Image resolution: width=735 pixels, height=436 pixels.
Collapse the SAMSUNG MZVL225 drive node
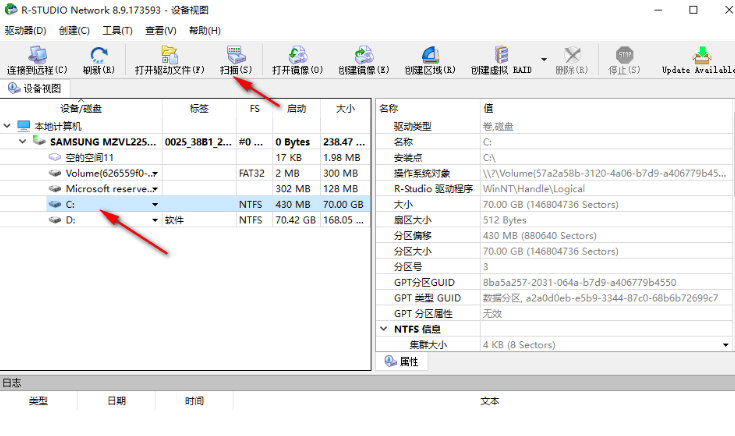point(22,141)
